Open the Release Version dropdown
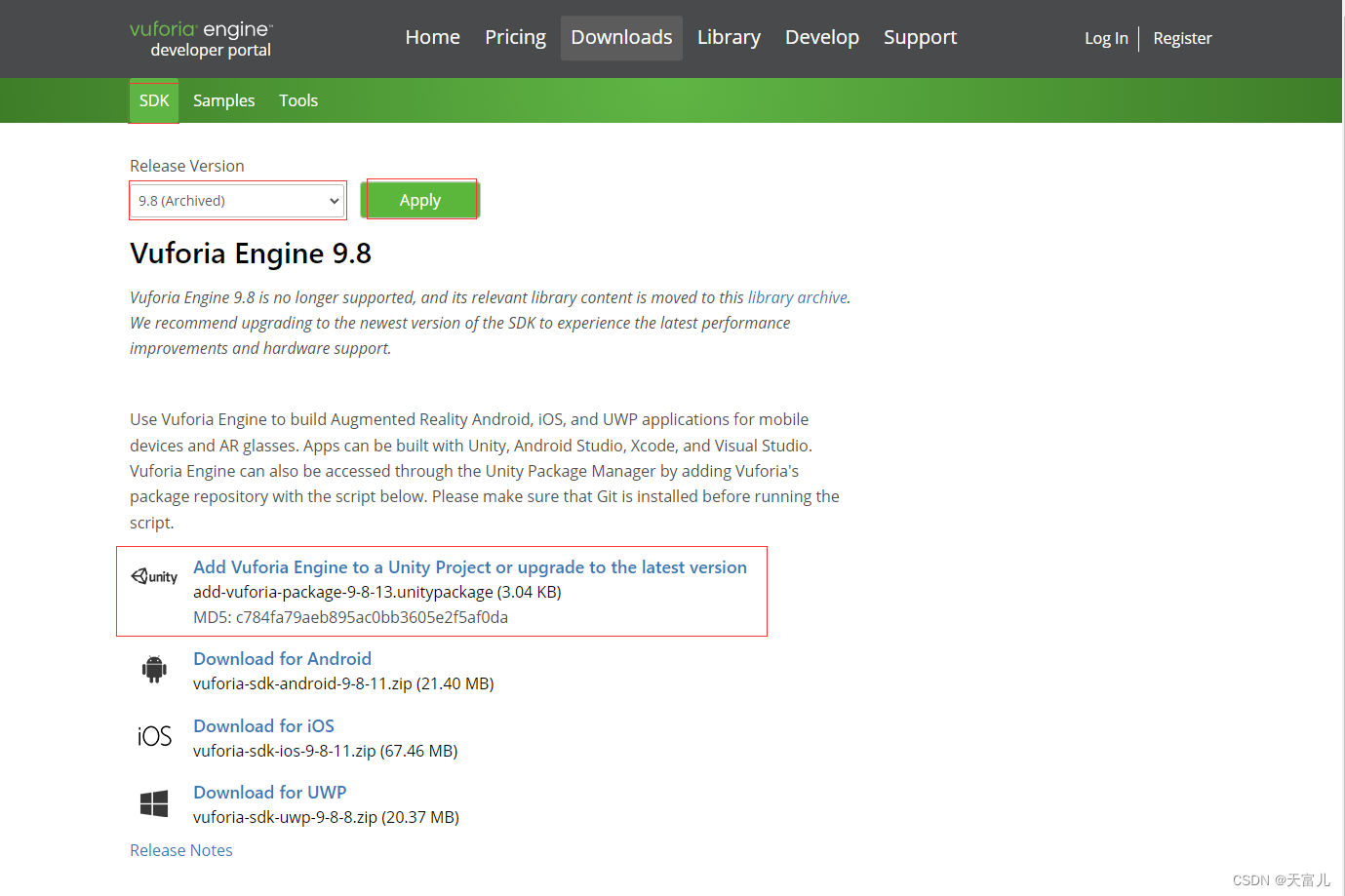 (x=238, y=201)
